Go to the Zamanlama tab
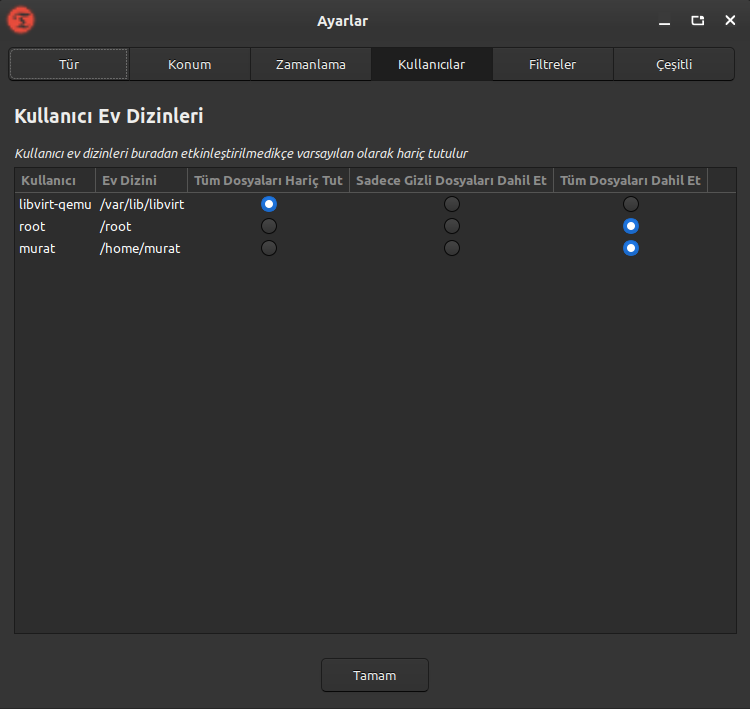This screenshot has height=709, width=750. (310, 65)
